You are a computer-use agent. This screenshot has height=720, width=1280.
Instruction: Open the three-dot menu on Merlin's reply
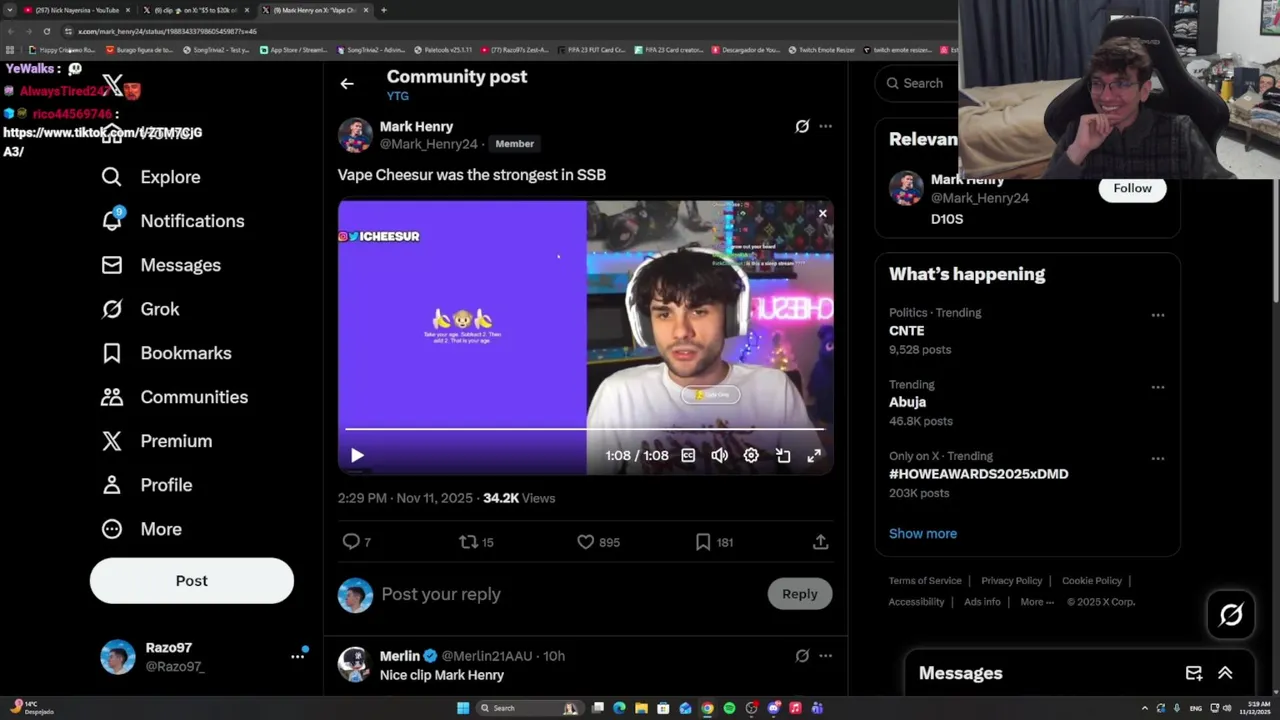(x=825, y=656)
